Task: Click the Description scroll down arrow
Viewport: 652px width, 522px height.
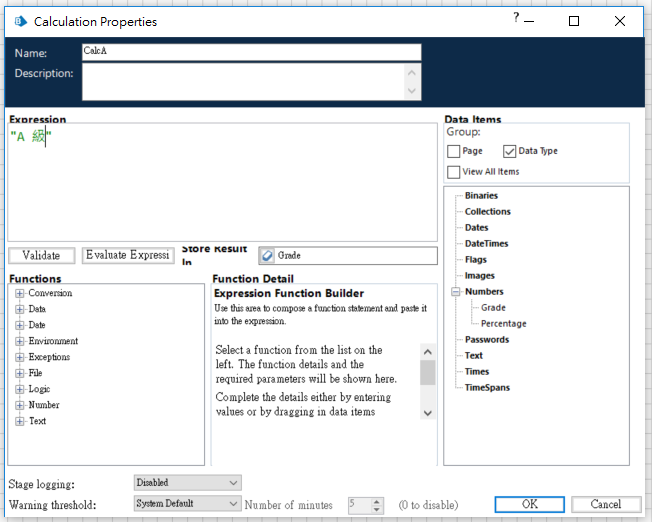Action: pyautogui.click(x=412, y=91)
